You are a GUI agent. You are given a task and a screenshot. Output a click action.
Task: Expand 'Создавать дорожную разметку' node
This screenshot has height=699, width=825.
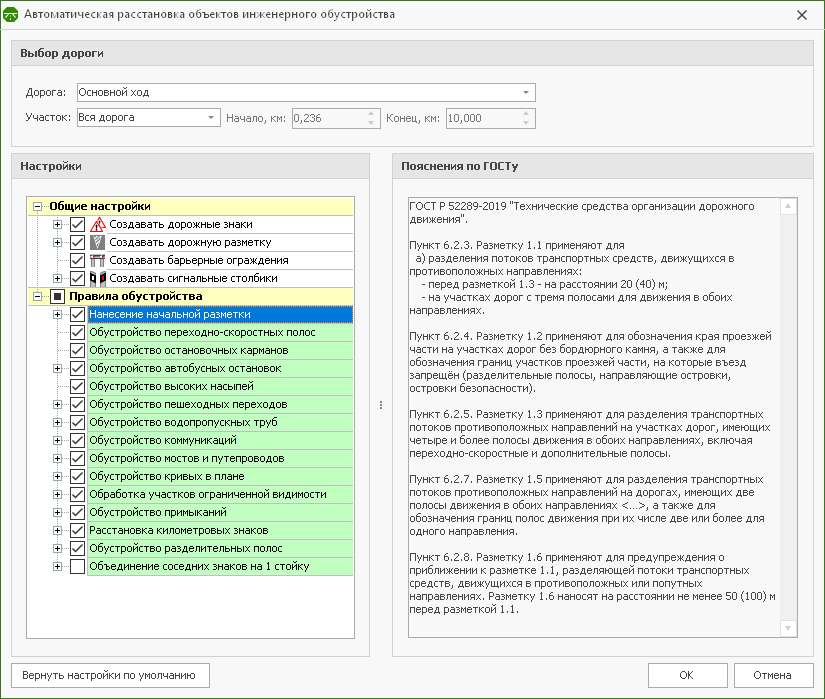click(57, 242)
